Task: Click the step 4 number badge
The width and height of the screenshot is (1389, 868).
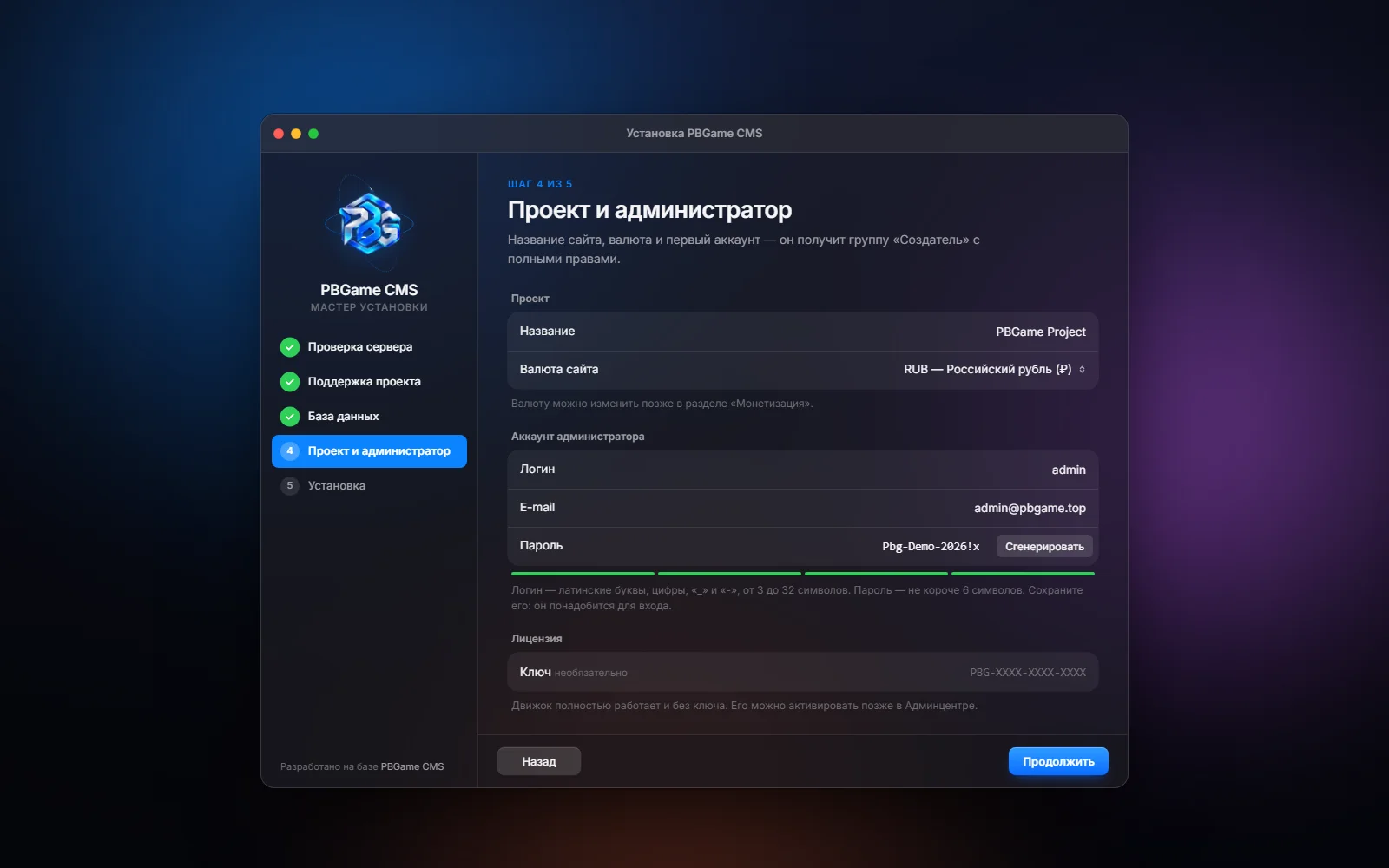Action: (290, 451)
